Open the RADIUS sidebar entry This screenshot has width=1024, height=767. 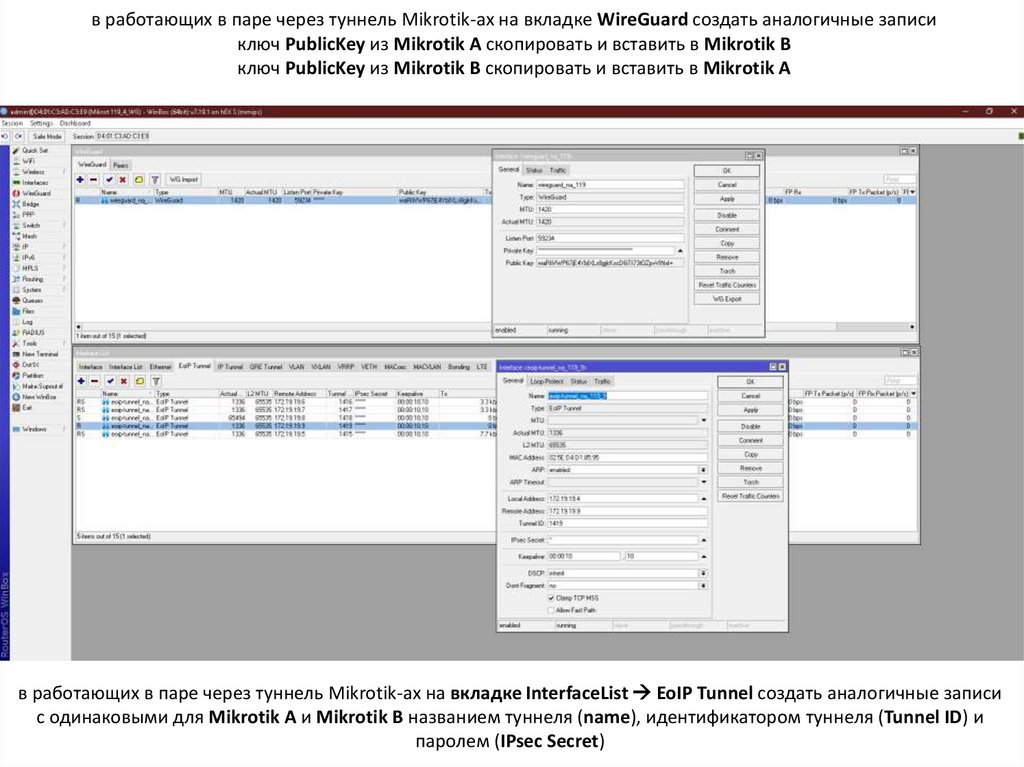coord(33,333)
